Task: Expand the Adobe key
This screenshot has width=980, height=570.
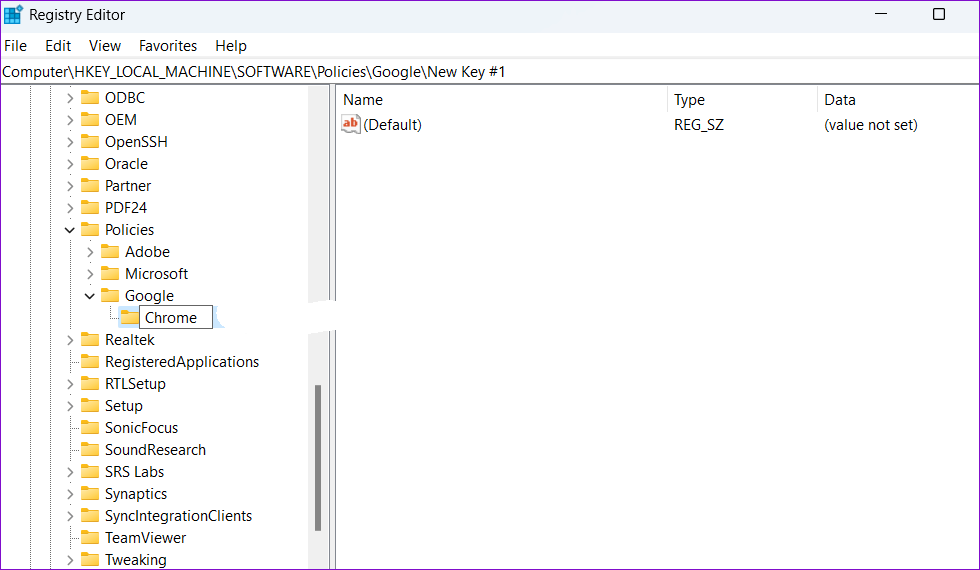Action: 90,252
